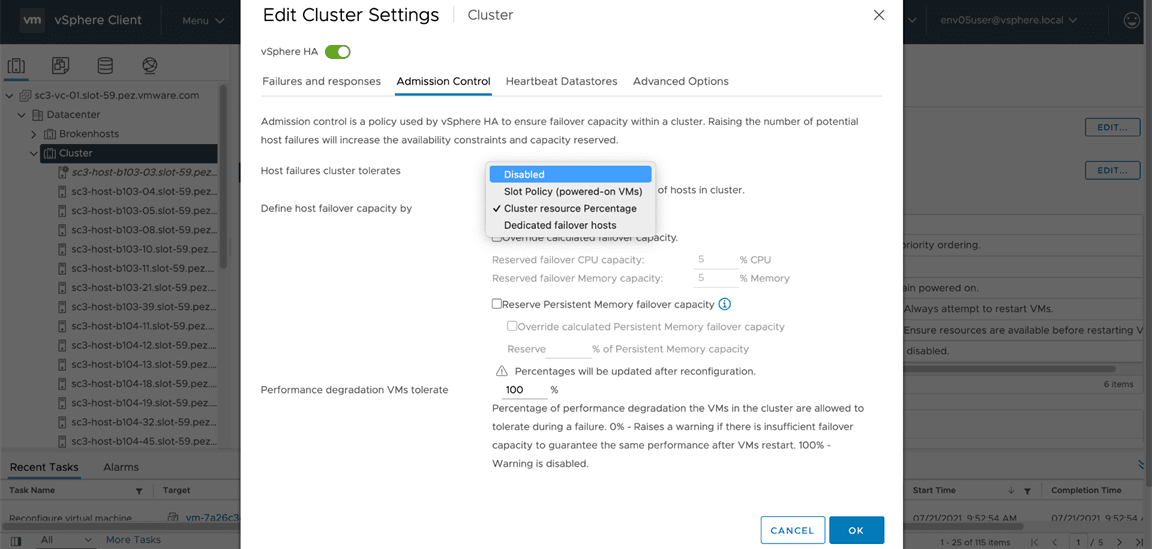Open the Networking inventory view icon
This screenshot has height=549, width=1152.
[150, 66]
